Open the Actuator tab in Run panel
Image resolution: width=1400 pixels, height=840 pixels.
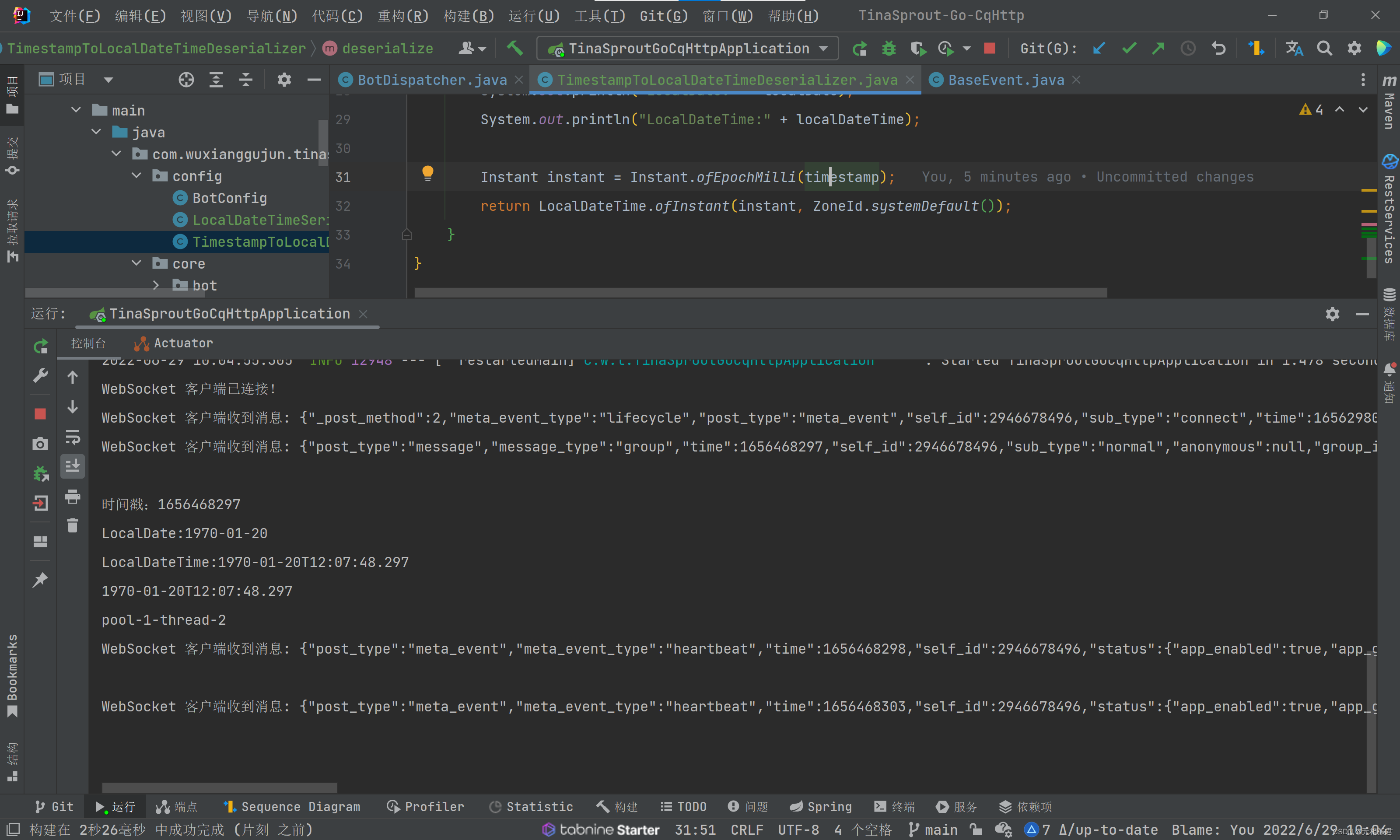click(x=173, y=343)
